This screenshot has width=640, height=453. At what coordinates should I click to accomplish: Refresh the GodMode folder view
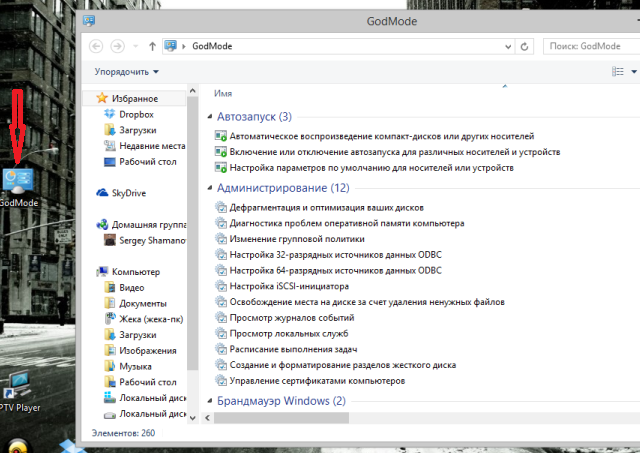click(524, 47)
